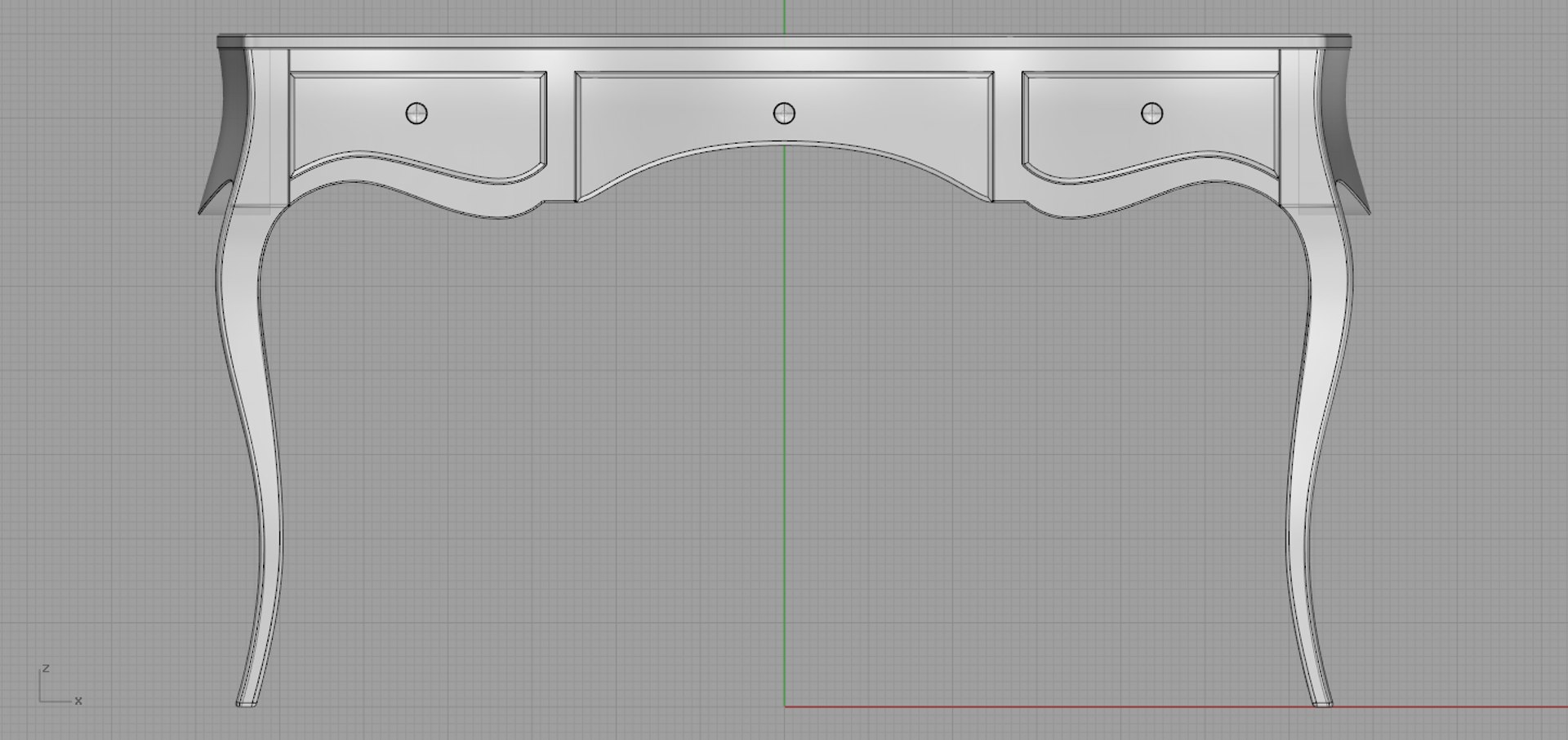Click the world axes icon with Z and X labels

click(60, 685)
